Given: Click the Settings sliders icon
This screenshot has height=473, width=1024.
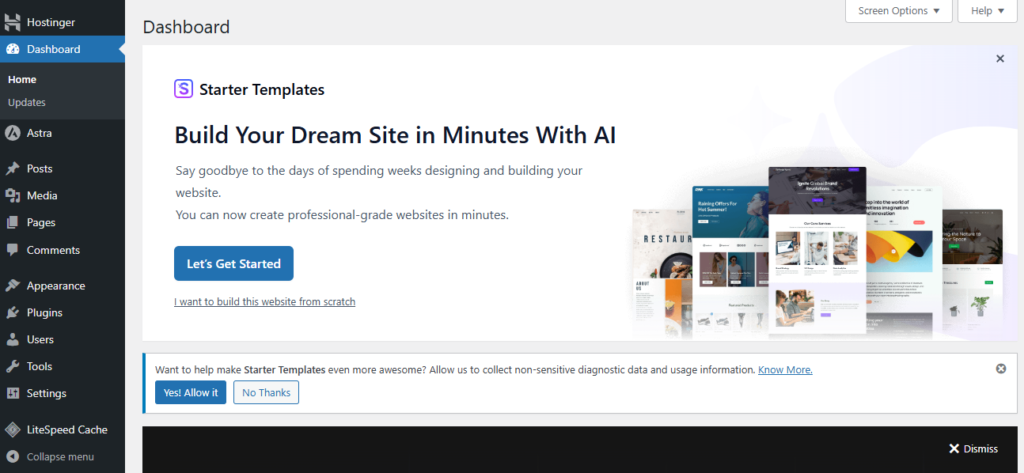Looking at the screenshot, I should (12, 393).
